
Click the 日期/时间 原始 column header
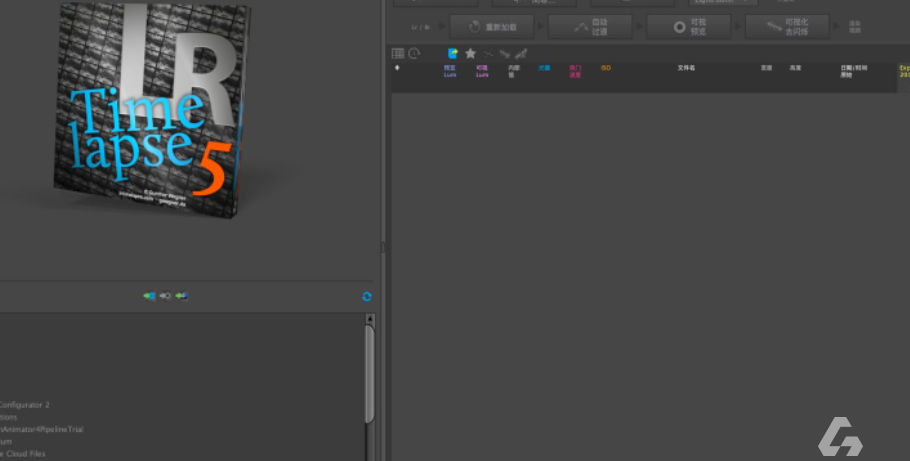(854, 71)
